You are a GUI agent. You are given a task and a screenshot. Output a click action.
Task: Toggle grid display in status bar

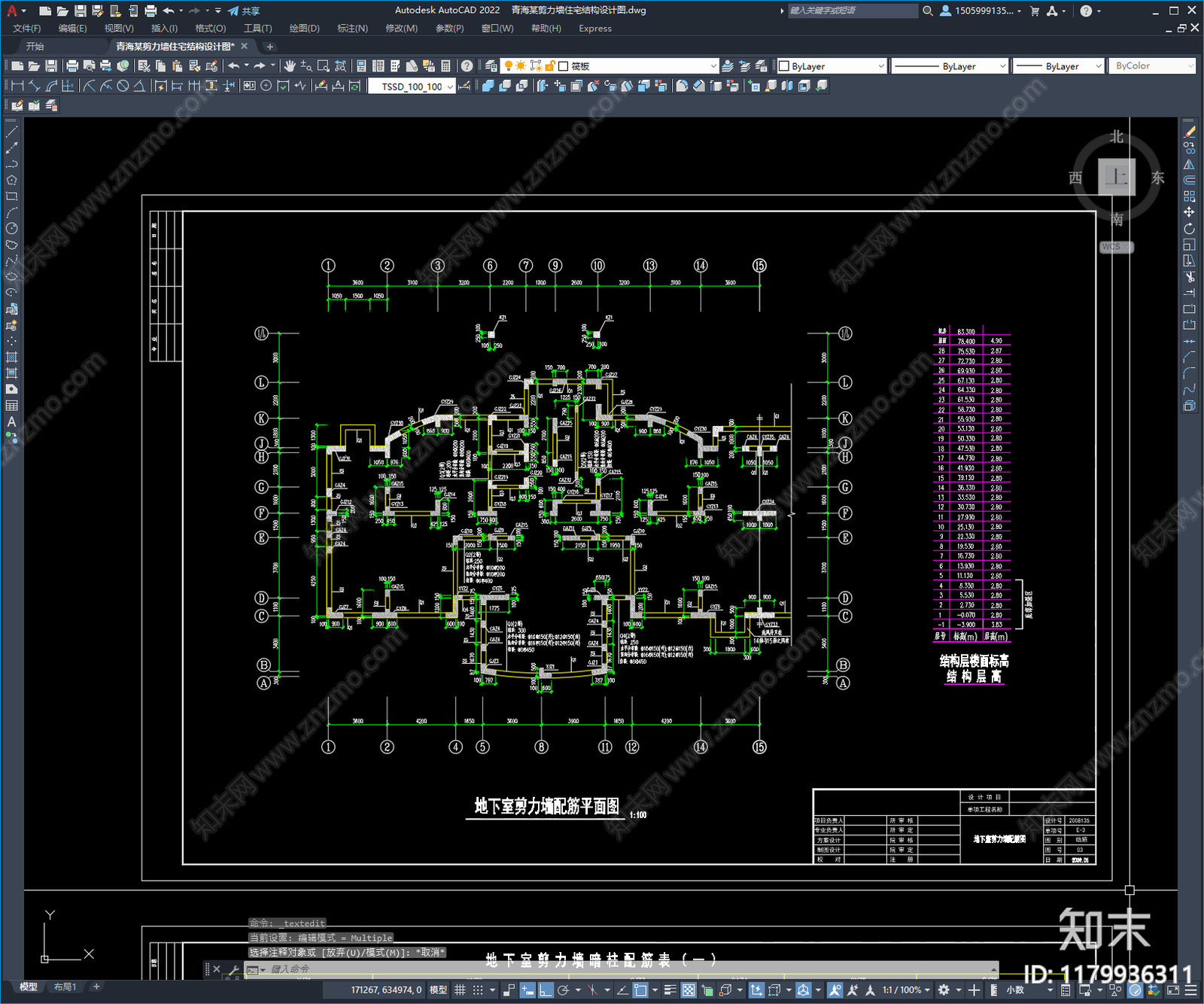pos(460,990)
